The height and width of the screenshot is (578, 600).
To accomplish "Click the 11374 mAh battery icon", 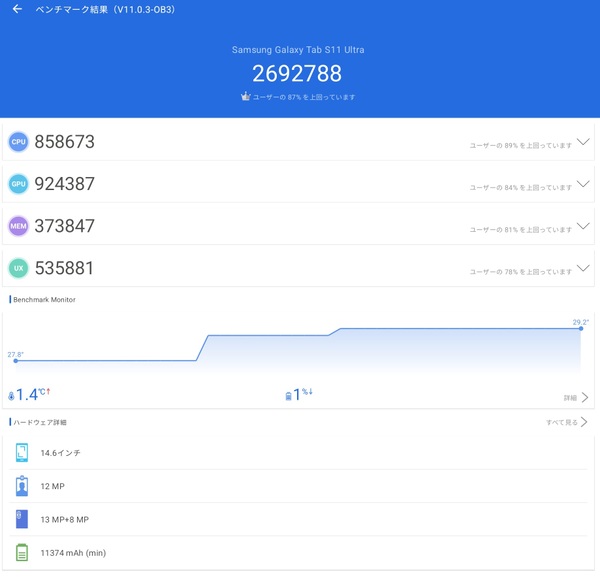I will (x=22, y=553).
